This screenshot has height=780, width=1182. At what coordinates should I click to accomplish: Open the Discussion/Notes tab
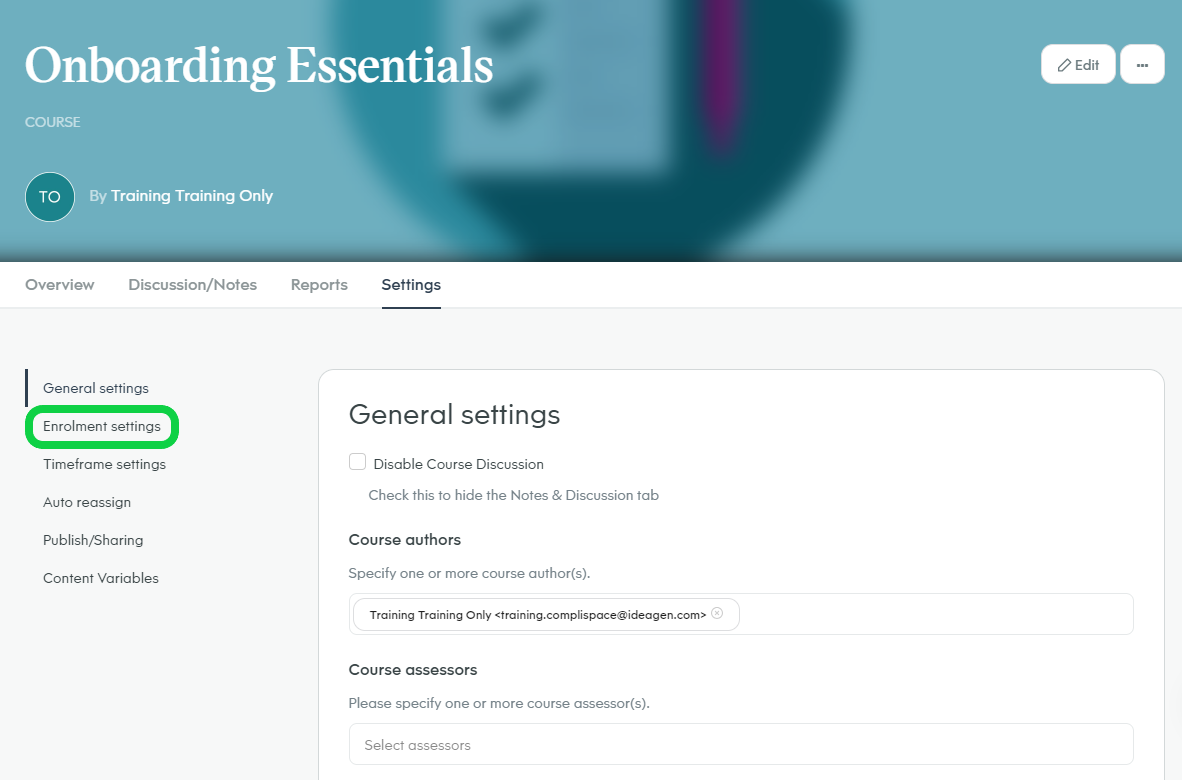[x=192, y=285]
